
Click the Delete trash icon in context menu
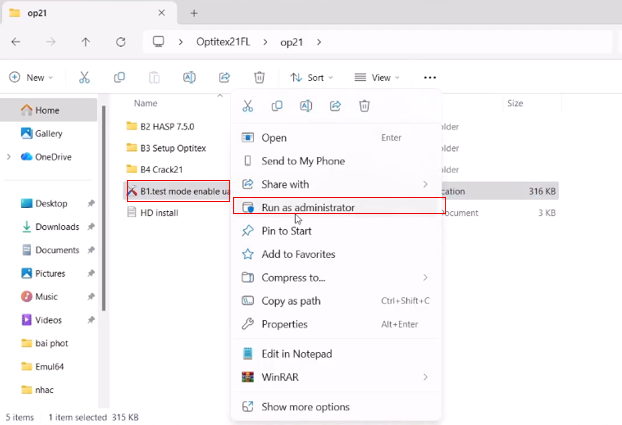click(365, 106)
